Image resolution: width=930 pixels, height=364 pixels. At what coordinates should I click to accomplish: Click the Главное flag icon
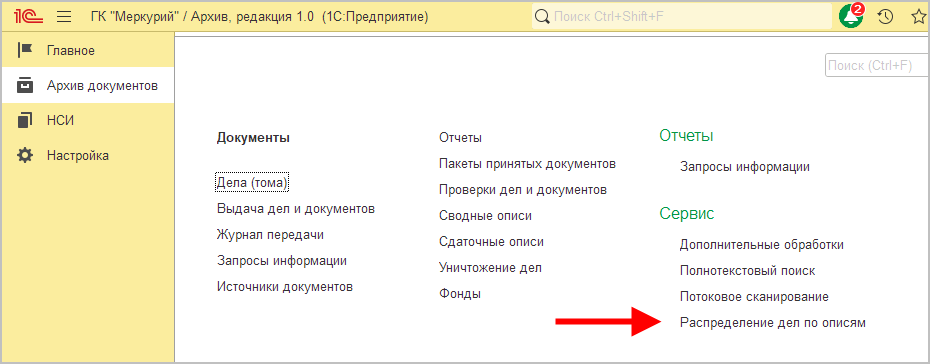pos(25,51)
